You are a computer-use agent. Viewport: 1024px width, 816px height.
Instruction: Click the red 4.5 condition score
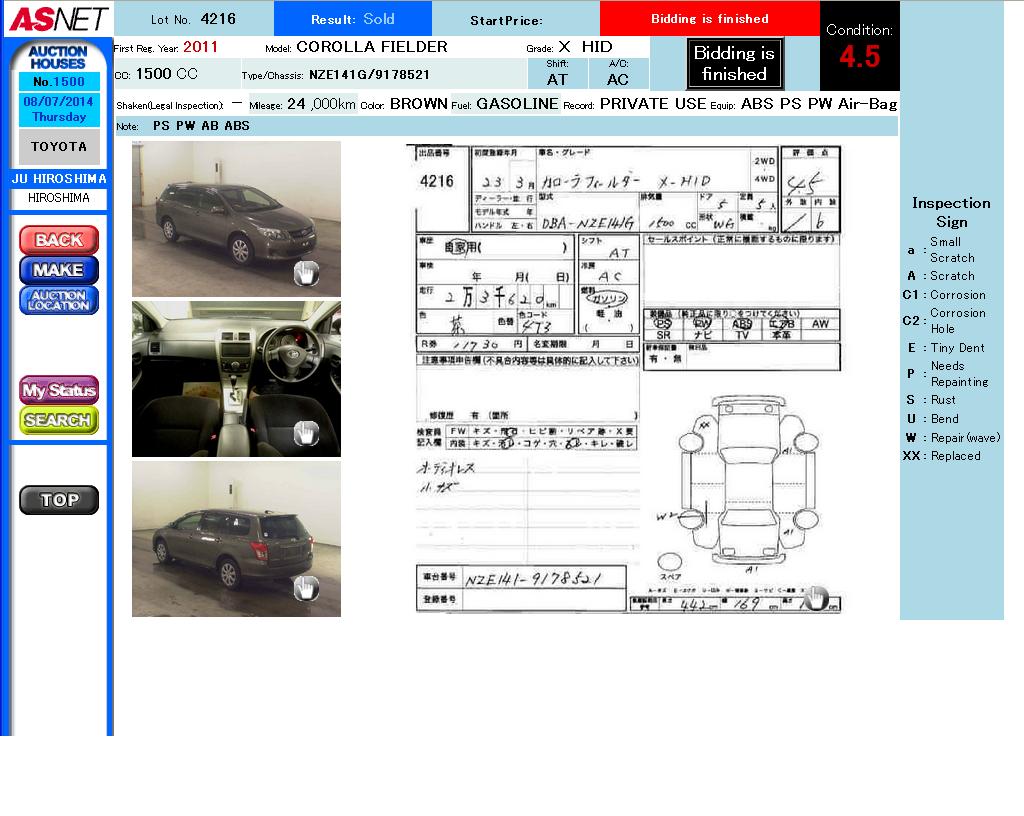tap(859, 58)
